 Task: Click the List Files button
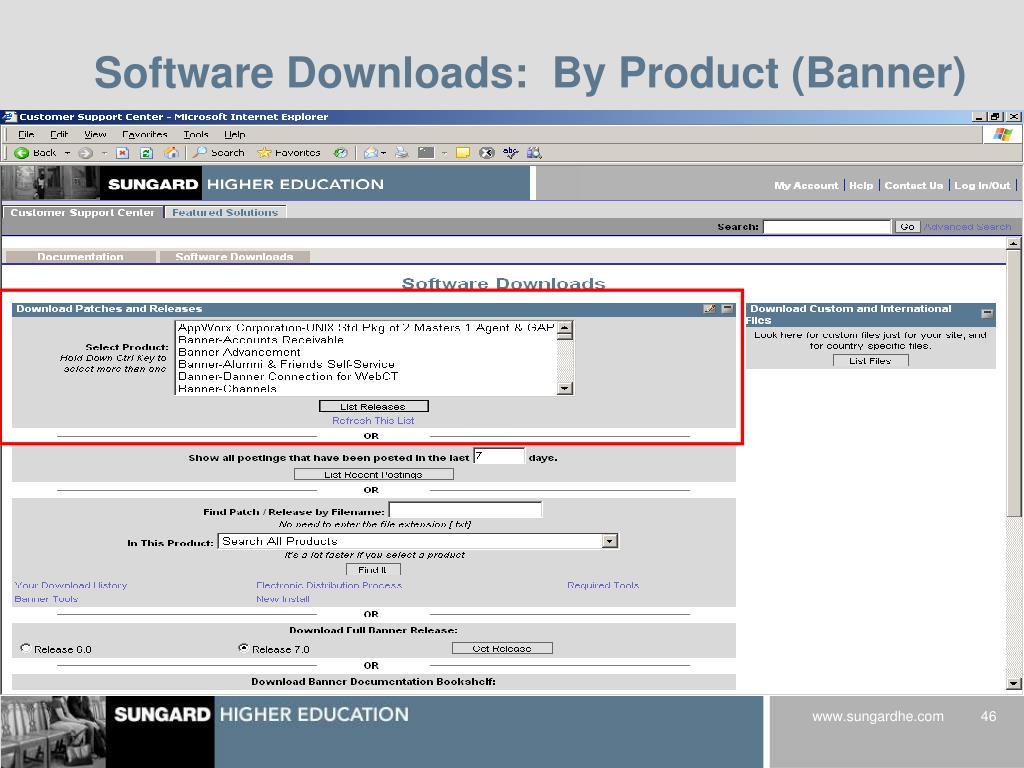tap(871, 360)
